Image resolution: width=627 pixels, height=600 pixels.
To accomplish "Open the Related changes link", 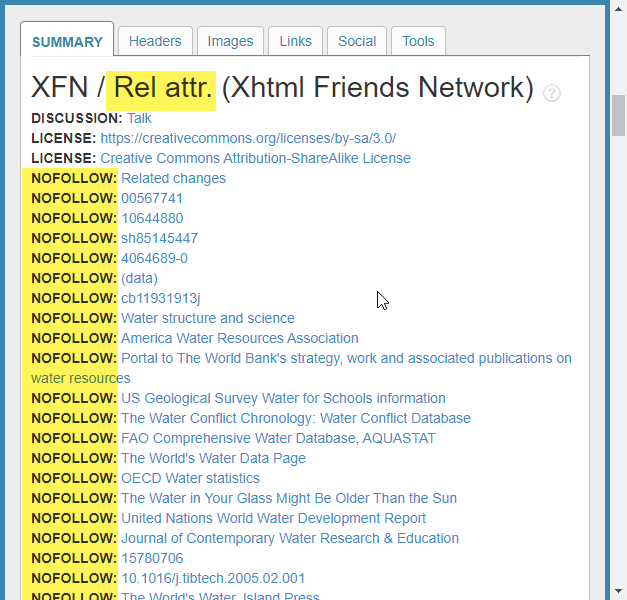I will pyautogui.click(x=173, y=178).
